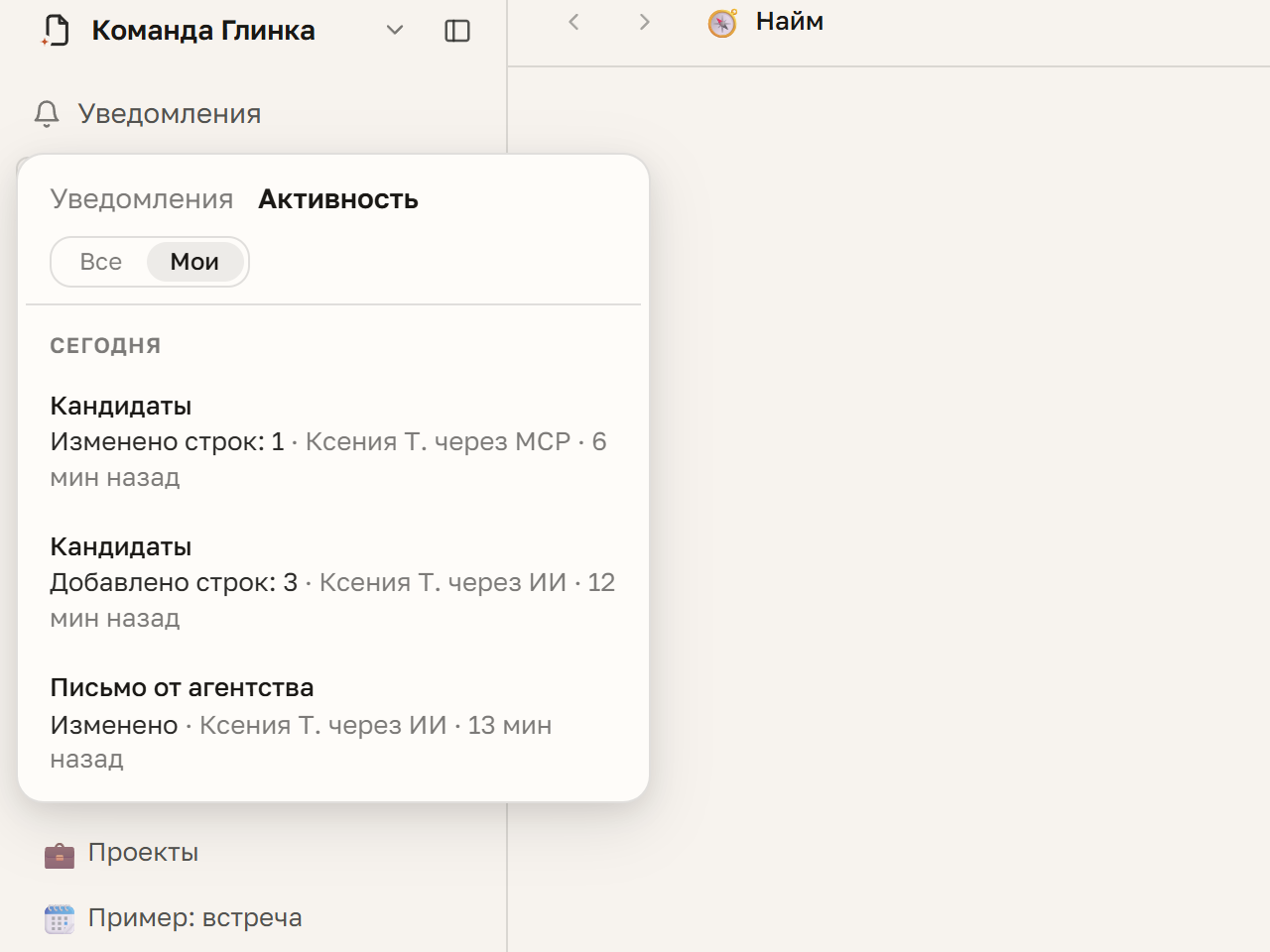Open the Команда Глинка workspace dropdown chevron
1270x952 pixels.
tap(395, 31)
